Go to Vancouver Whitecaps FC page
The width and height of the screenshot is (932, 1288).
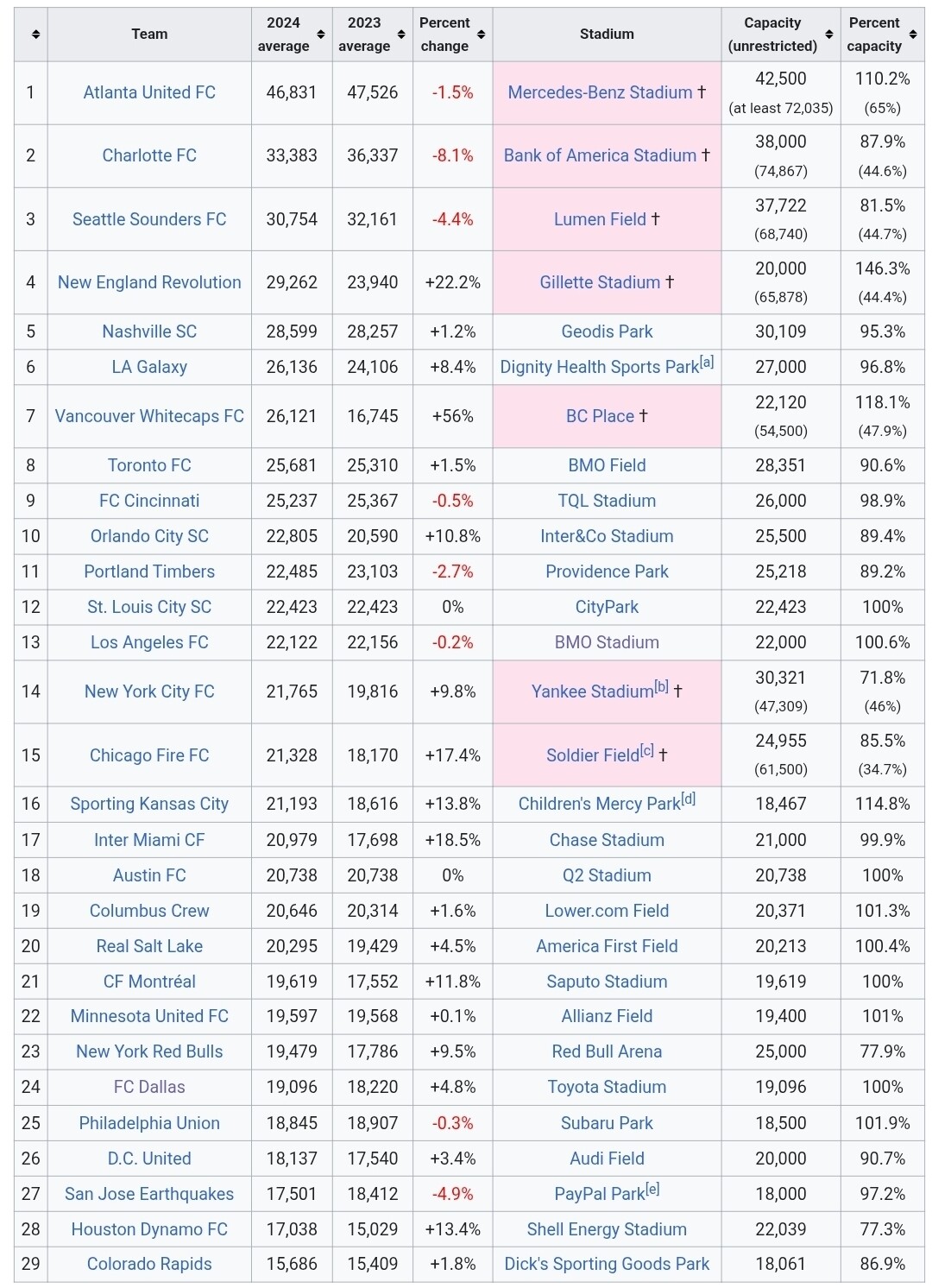point(149,416)
